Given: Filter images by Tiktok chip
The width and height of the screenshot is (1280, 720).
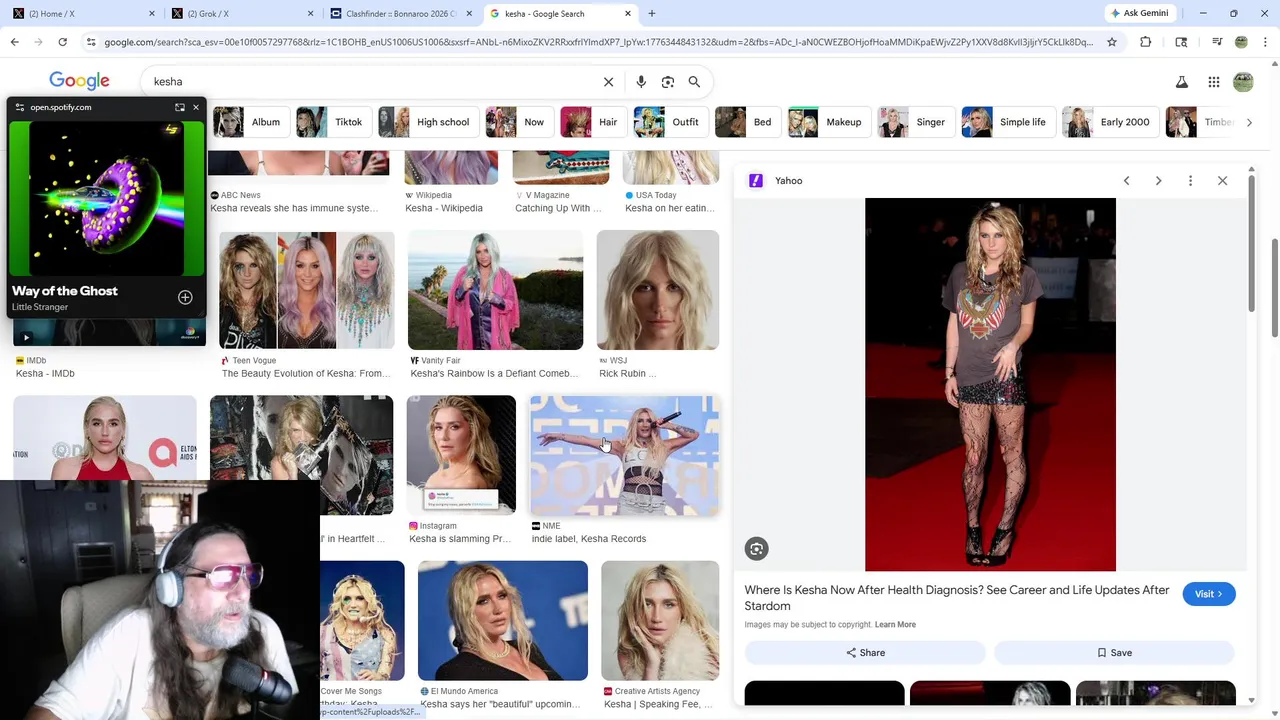Looking at the screenshot, I should point(334,122).
